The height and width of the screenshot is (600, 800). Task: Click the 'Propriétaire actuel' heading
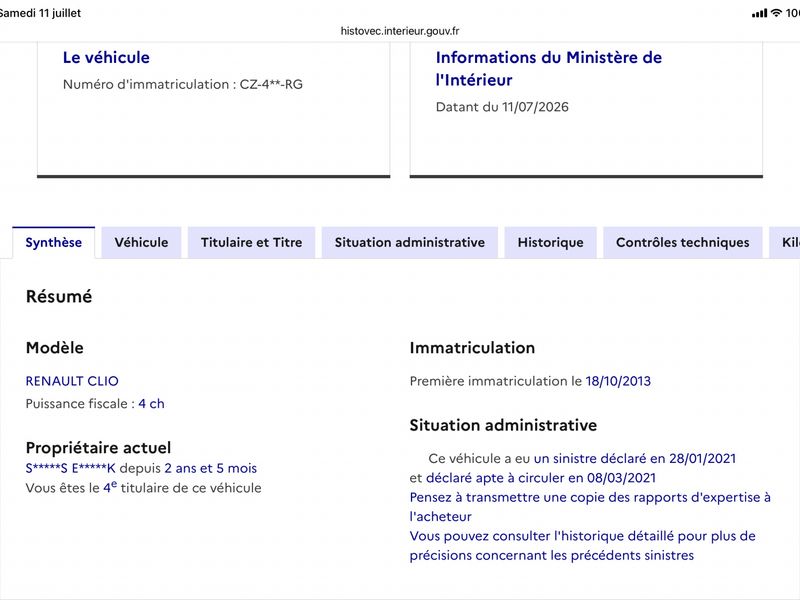pos(98,447)
